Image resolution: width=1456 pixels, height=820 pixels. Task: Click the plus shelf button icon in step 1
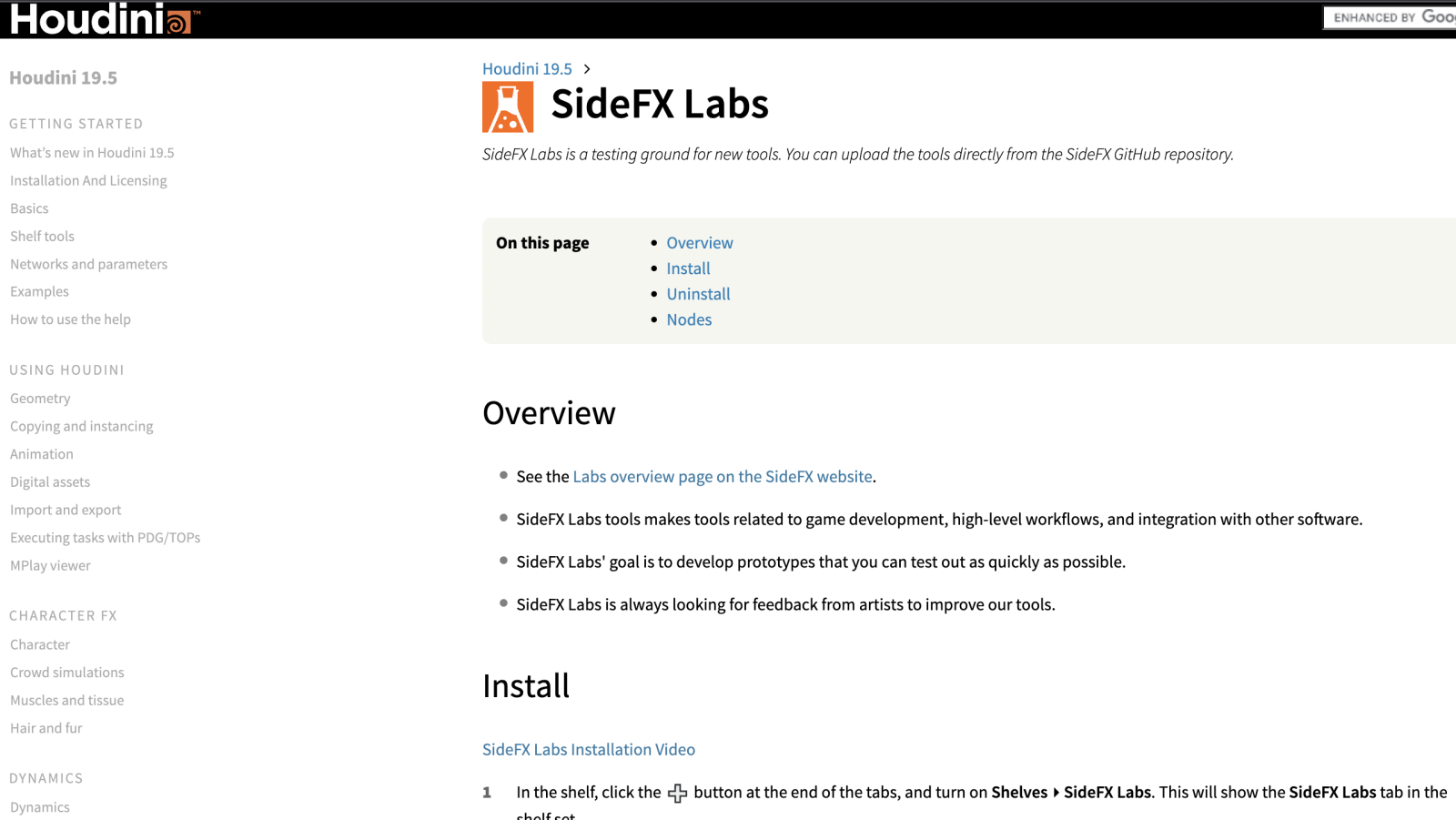[677, 793]
